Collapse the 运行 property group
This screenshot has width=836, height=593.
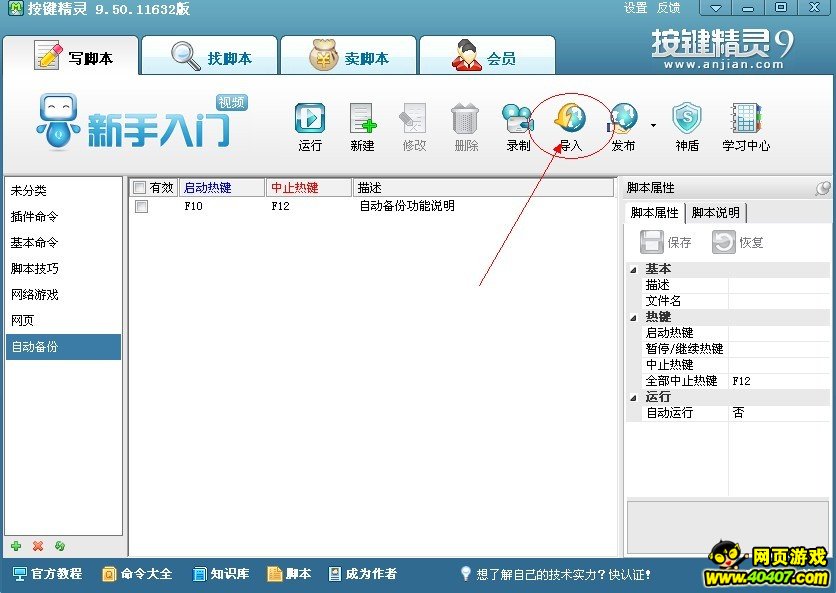[633, 397]
